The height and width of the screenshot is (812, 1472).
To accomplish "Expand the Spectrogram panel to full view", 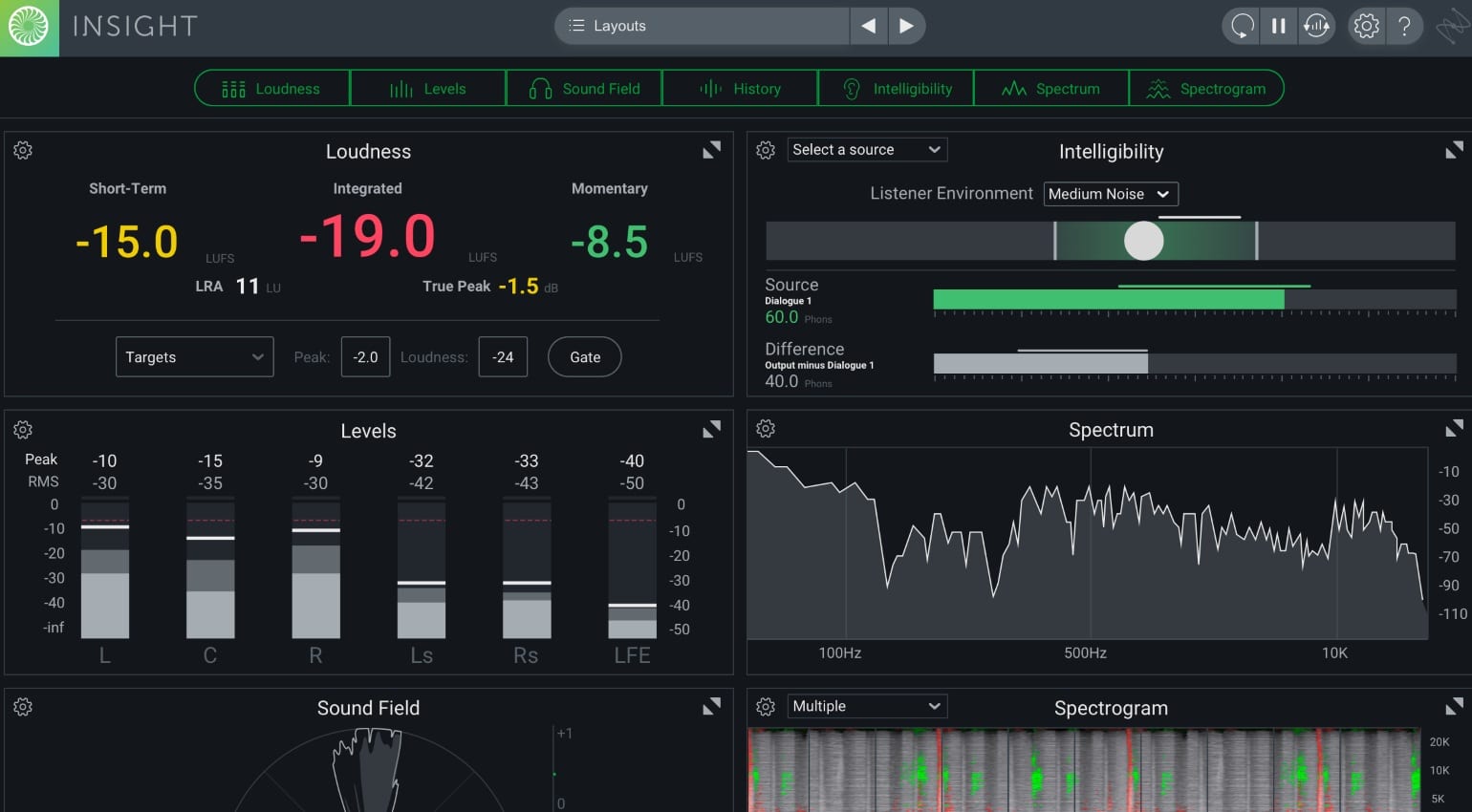I will click(1454, 707).
